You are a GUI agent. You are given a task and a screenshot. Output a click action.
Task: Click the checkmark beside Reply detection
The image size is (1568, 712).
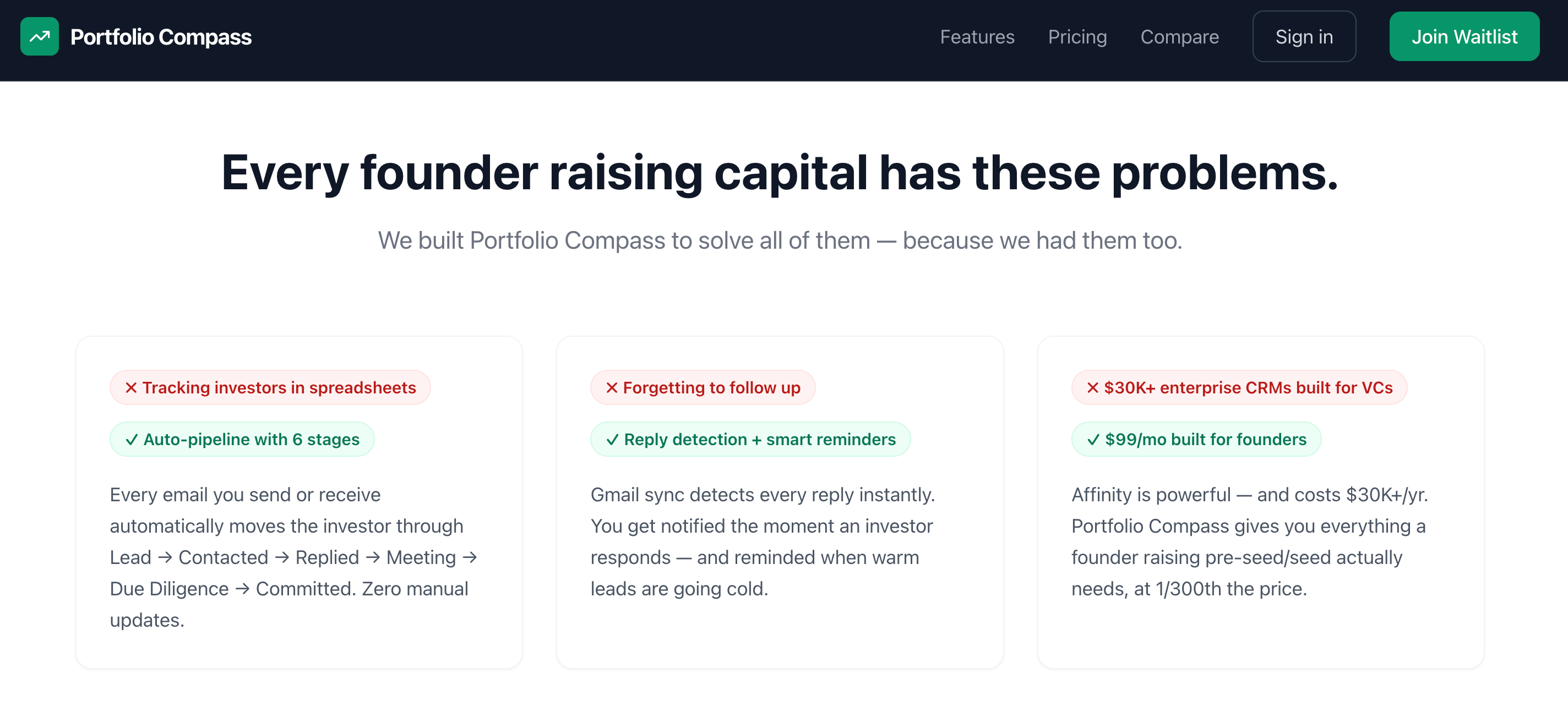coord(612,440)
